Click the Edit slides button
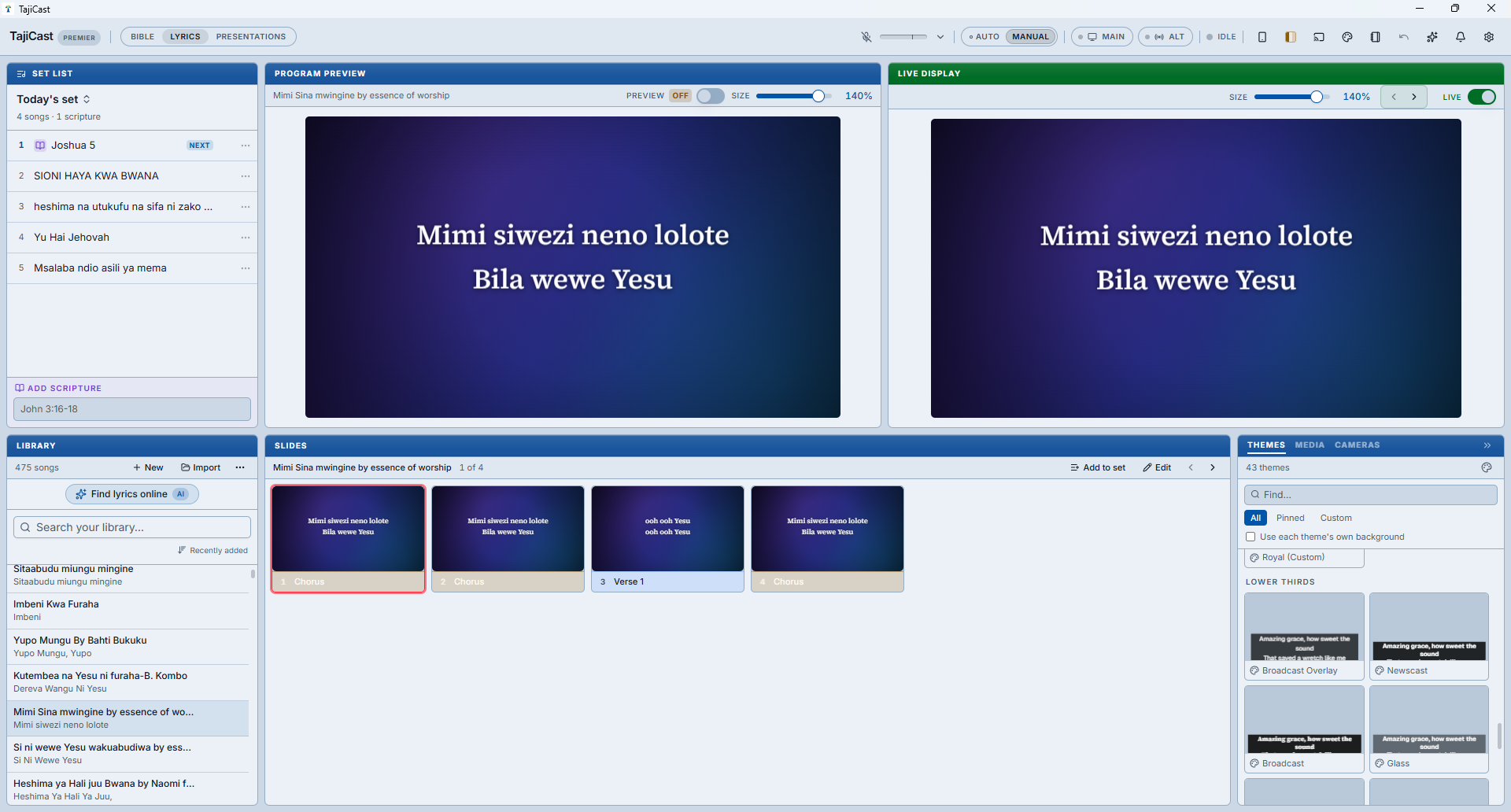Viewport: 1511px width, 812px height. (x=1157, y=467)
